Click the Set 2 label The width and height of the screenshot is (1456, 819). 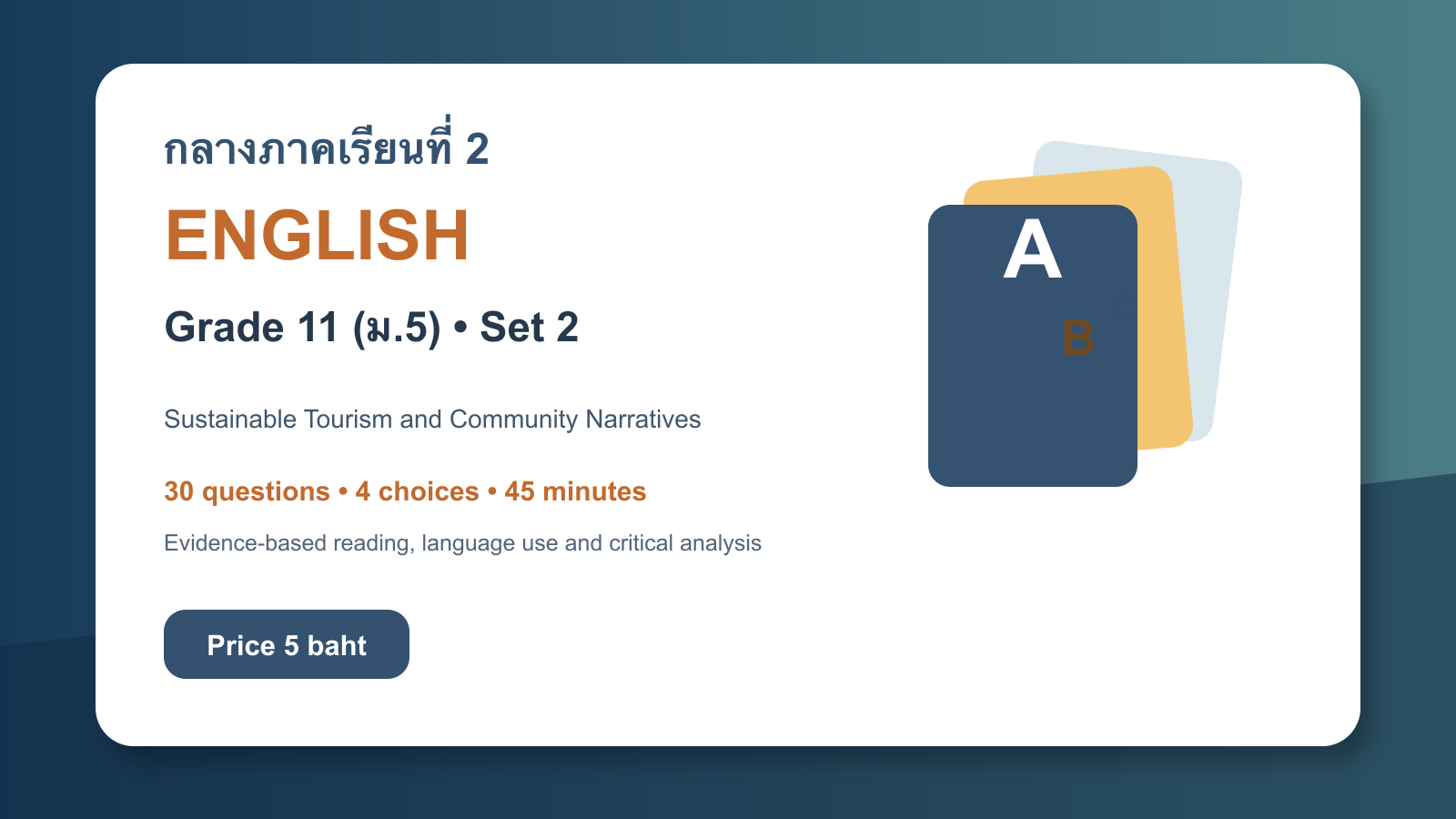pos(529,328)
